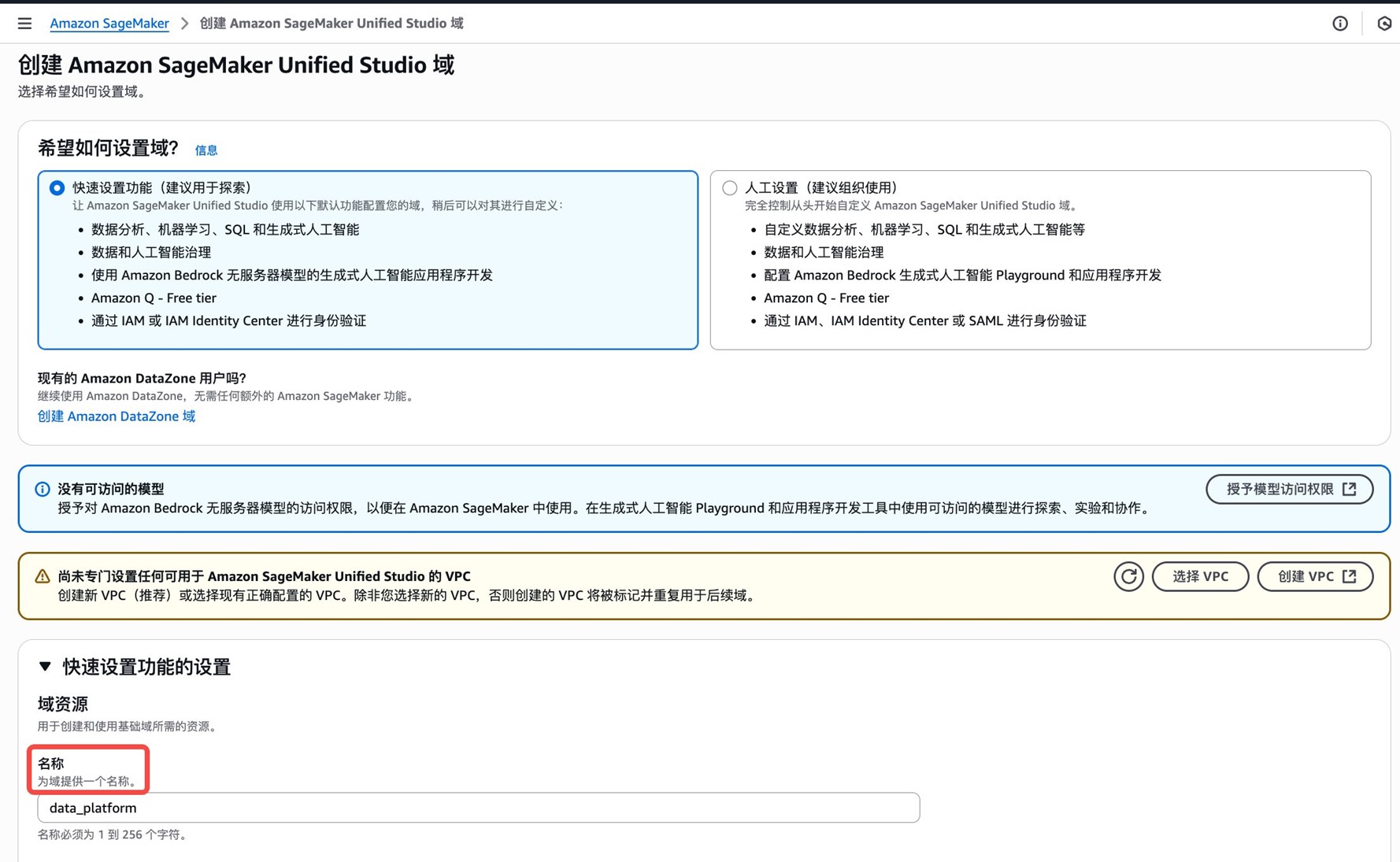Open the hamburger navigation menu
This screenshot has width=1400, height=862.
coord(24,24)
